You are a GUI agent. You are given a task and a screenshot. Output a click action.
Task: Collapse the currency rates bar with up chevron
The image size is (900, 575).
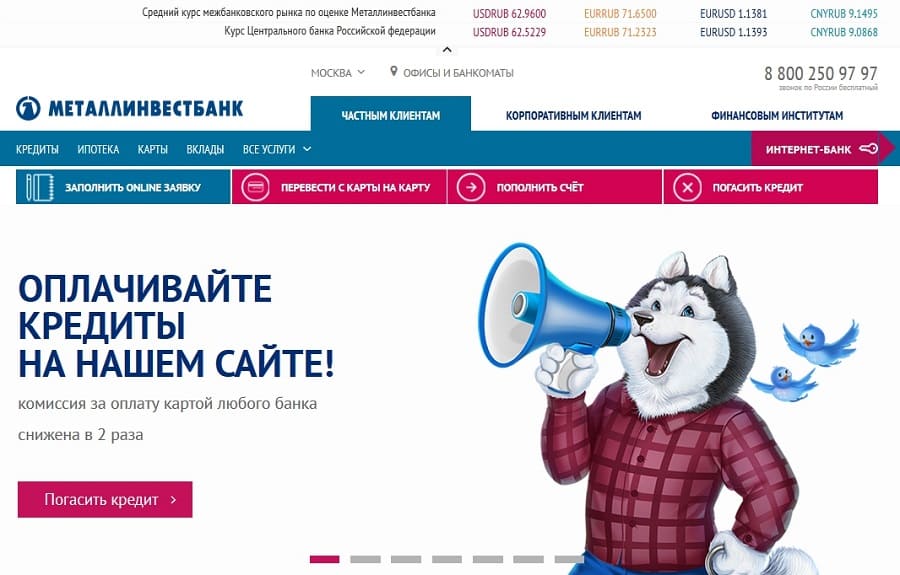click(x=447, y=50)
